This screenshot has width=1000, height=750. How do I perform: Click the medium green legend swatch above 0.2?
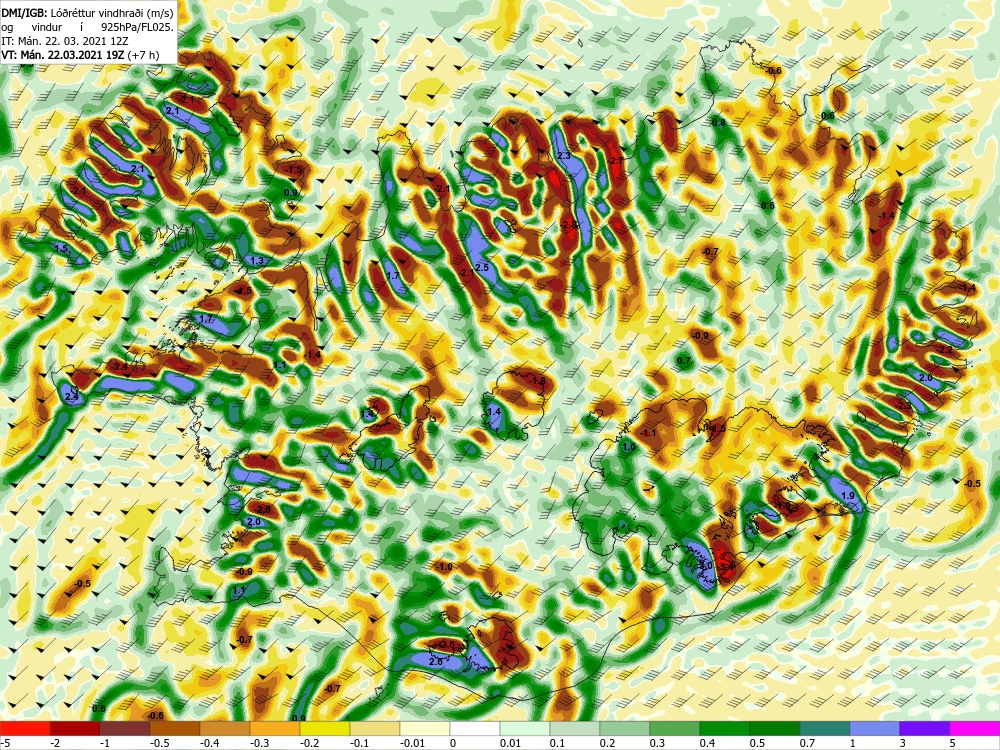pos(624,728)
